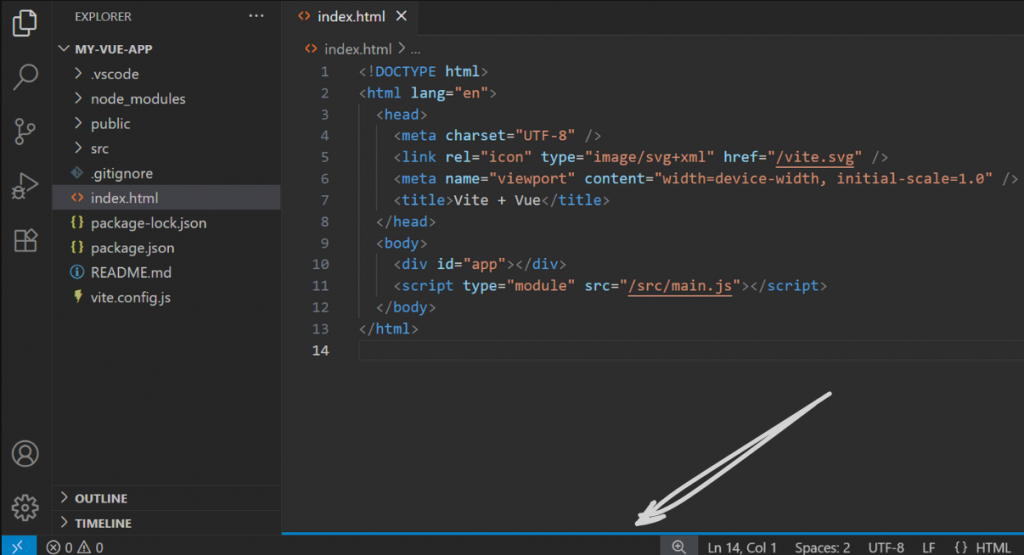Click "UTF-8" charset value on line 4

coord(545,135)
